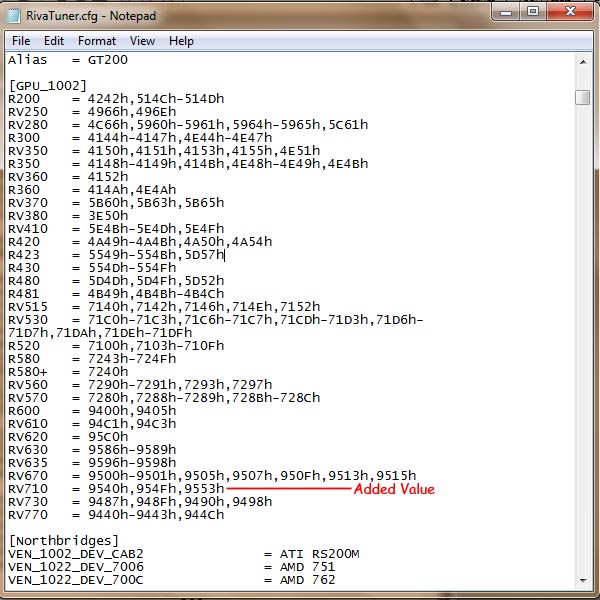Click the 'RV360 = 4152h' line
This screenshot has width=600, height=600.
68,177
